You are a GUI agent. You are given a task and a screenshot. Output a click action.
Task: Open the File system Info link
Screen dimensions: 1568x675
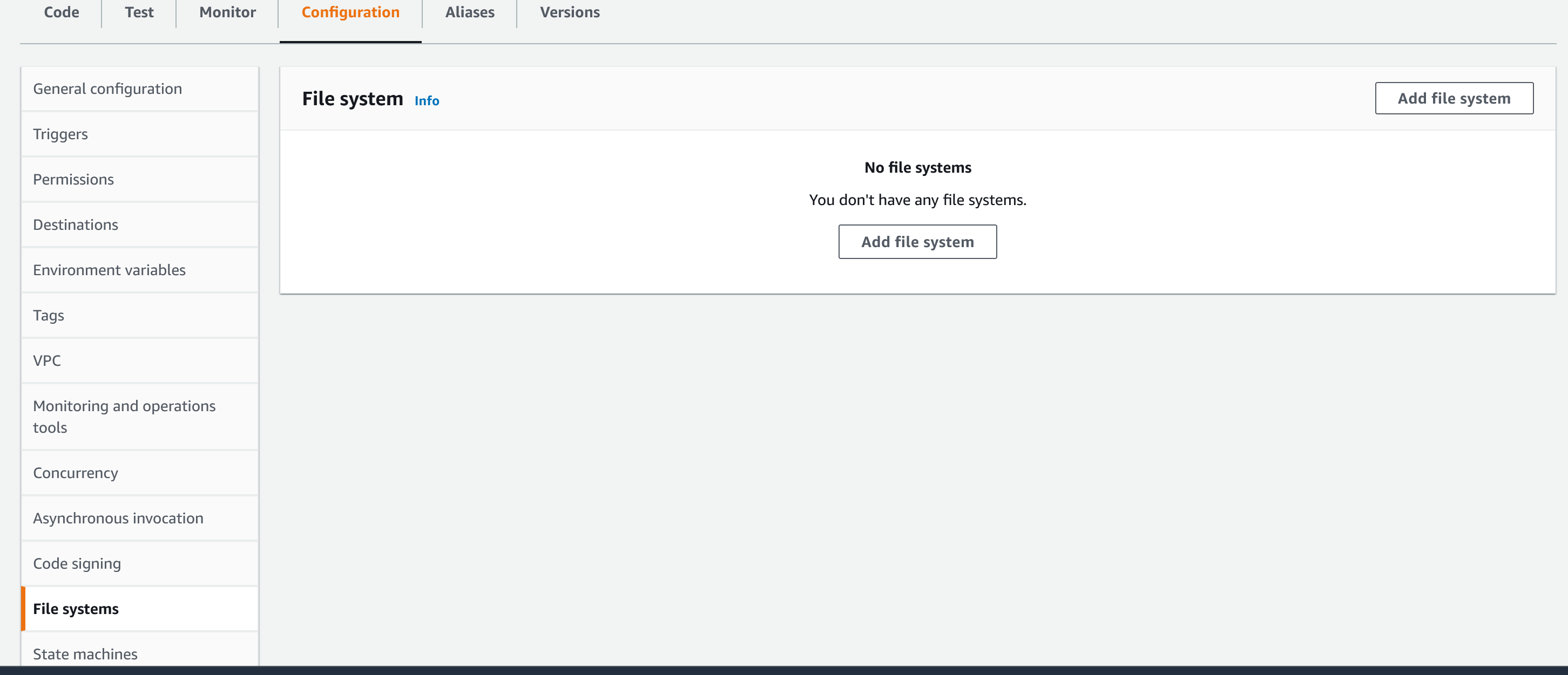click(426, 101)
